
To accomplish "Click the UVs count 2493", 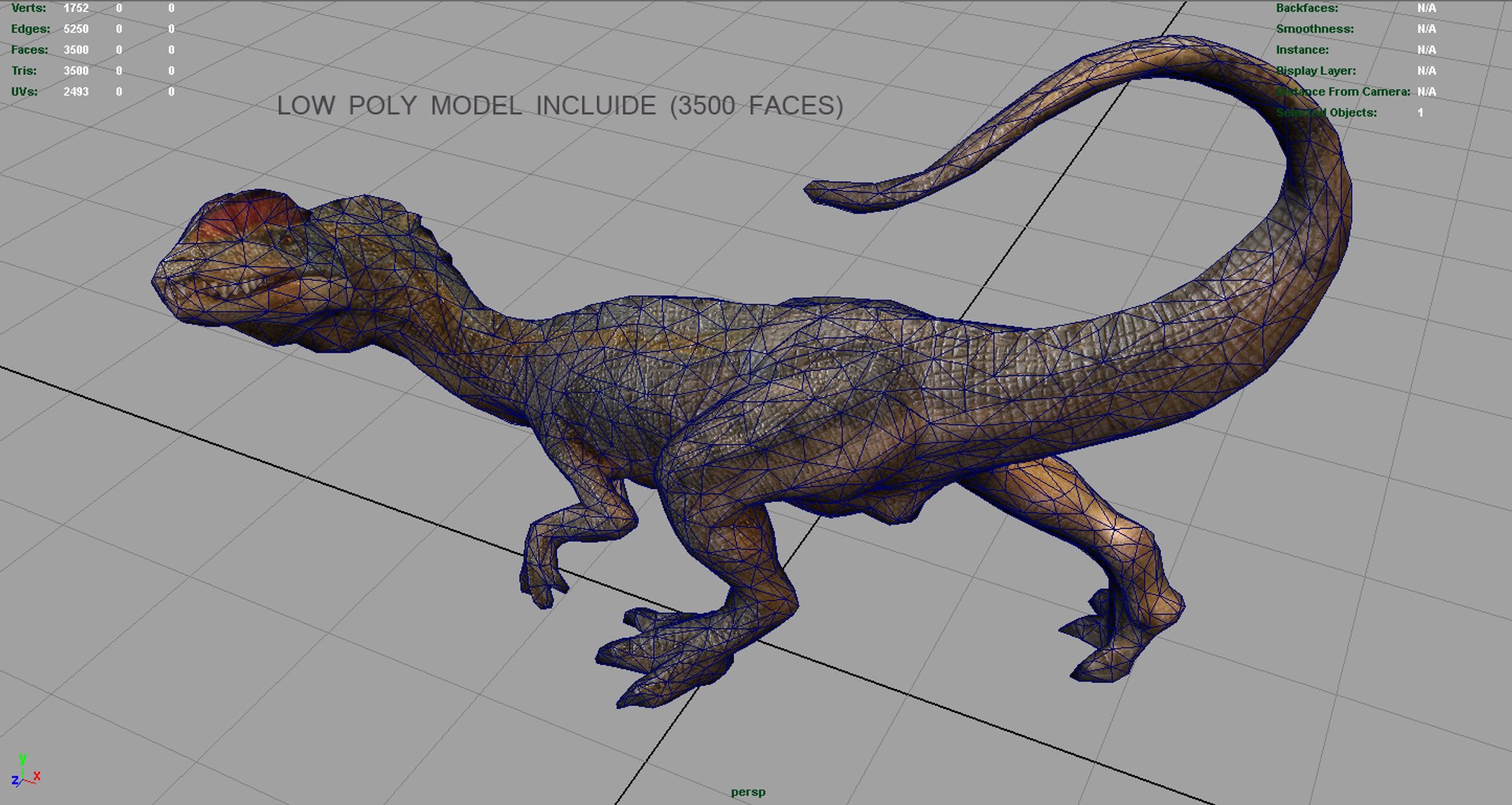I will [x=76, y=91].
